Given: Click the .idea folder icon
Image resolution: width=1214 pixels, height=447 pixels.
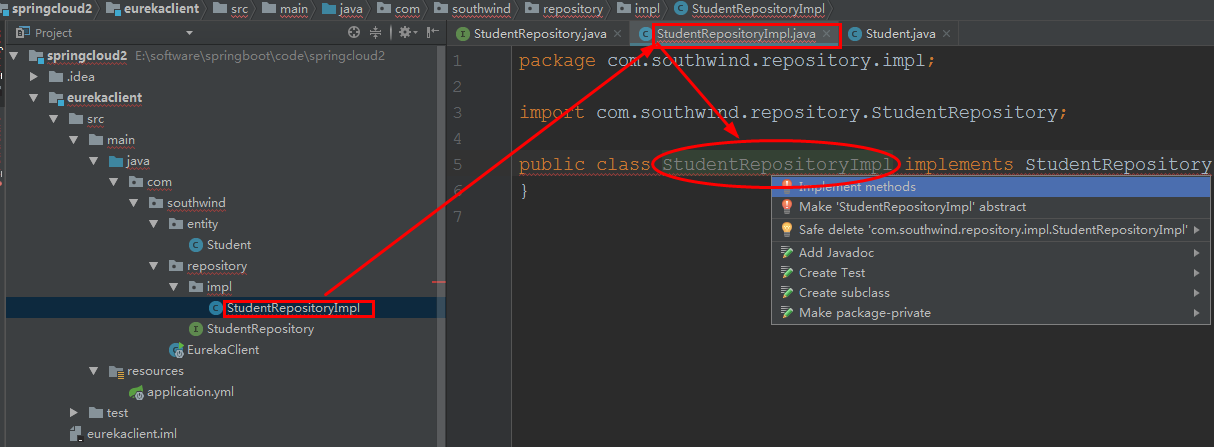Looking at the screenshot, I should (x=56, y=76).
